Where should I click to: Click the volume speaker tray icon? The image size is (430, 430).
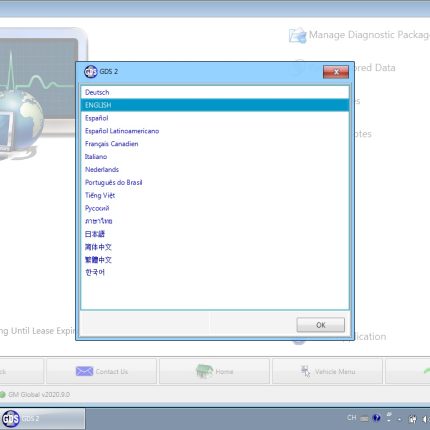pyautogui.click(x=426, y=419)
